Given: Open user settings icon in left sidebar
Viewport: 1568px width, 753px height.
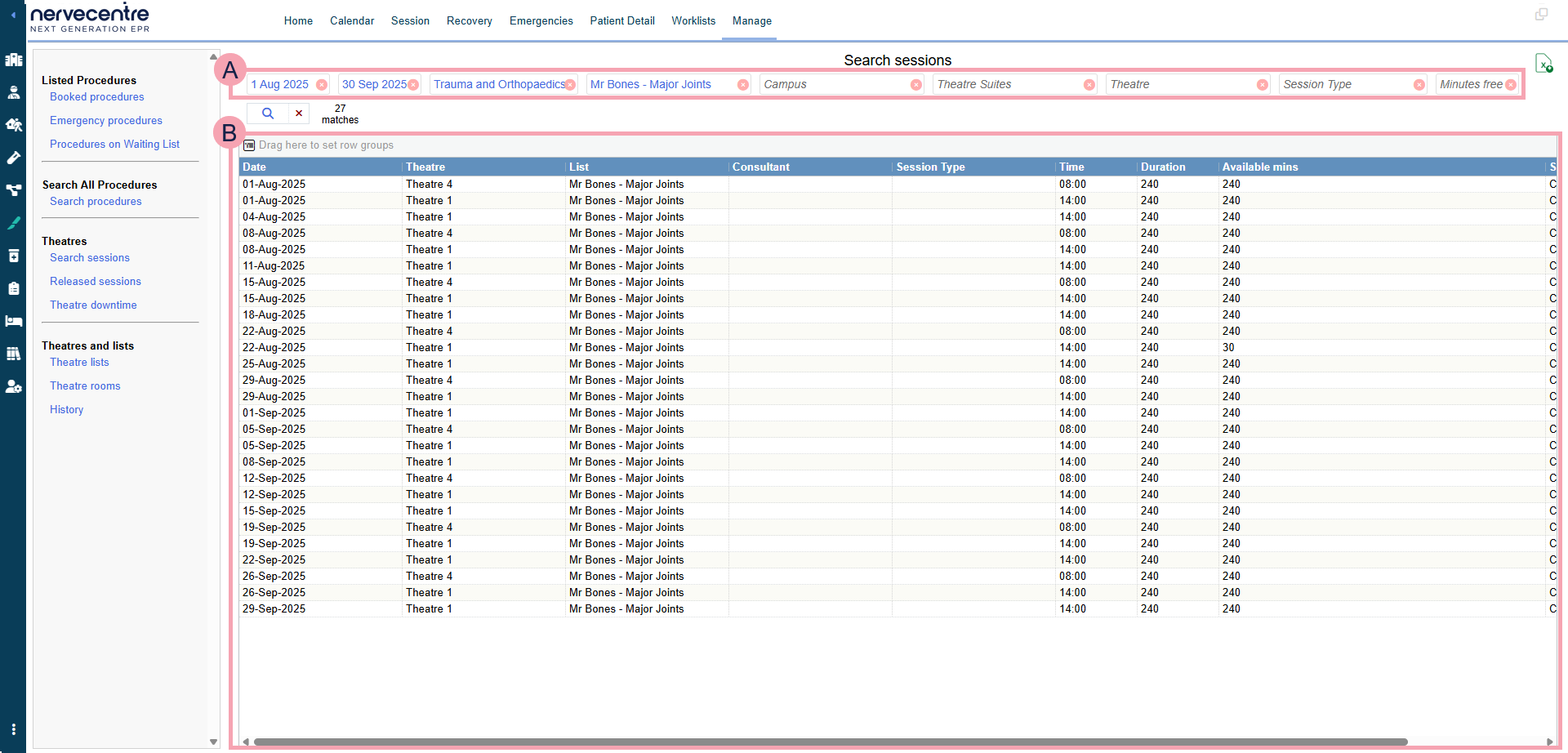Looking at the screenshot, I should [14, 386].
